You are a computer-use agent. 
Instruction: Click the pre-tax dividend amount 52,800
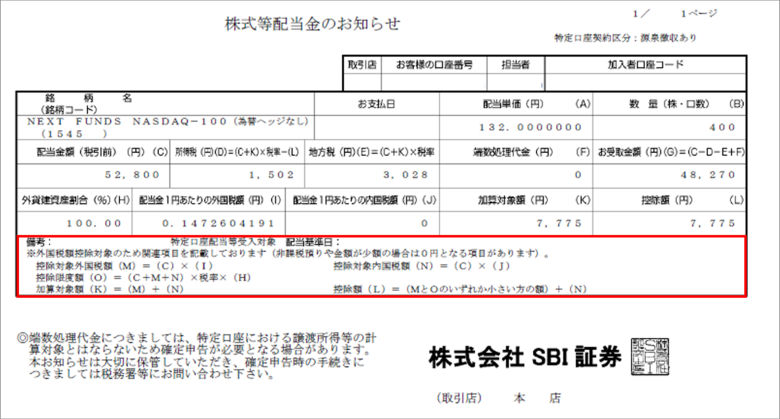(x=132, y=175)
